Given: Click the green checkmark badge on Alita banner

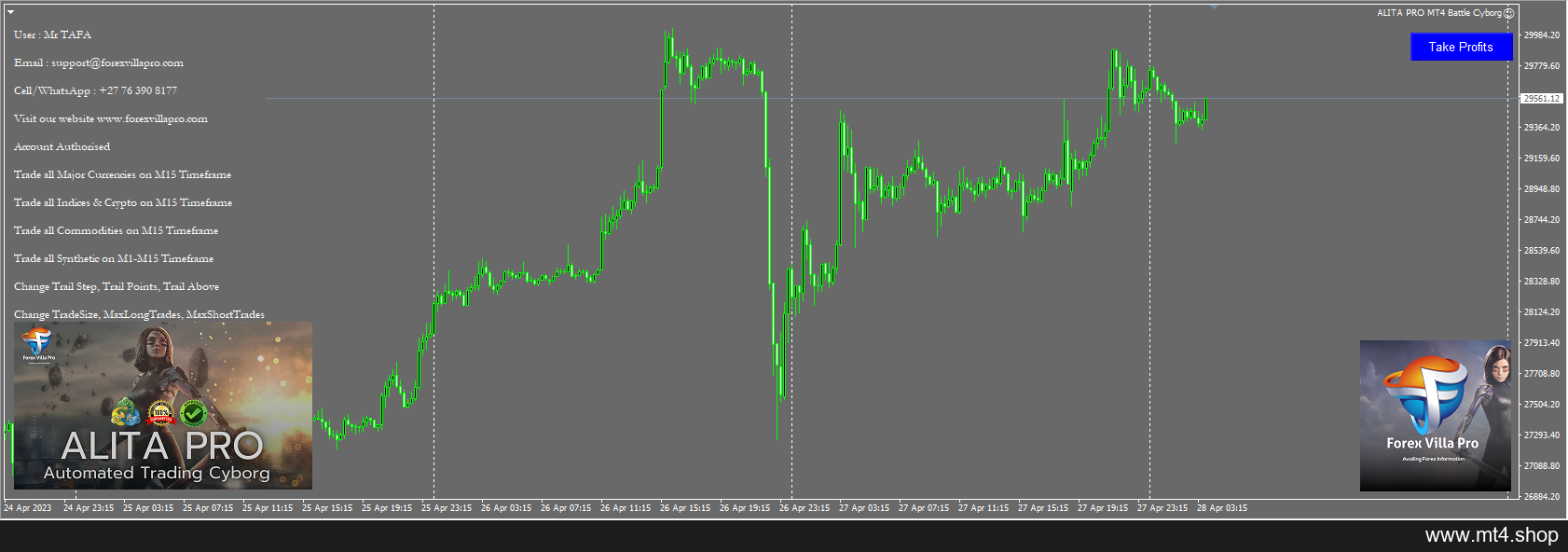Looking at the screenshot, I should coord(193,412).
